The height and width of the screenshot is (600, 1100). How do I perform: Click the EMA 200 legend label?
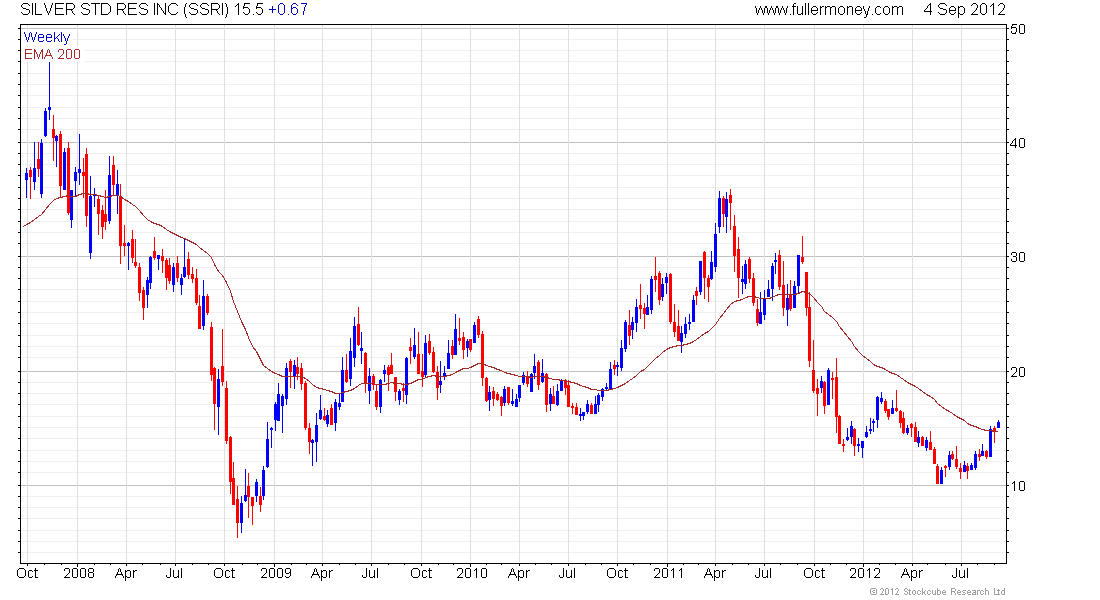point(52,54)
